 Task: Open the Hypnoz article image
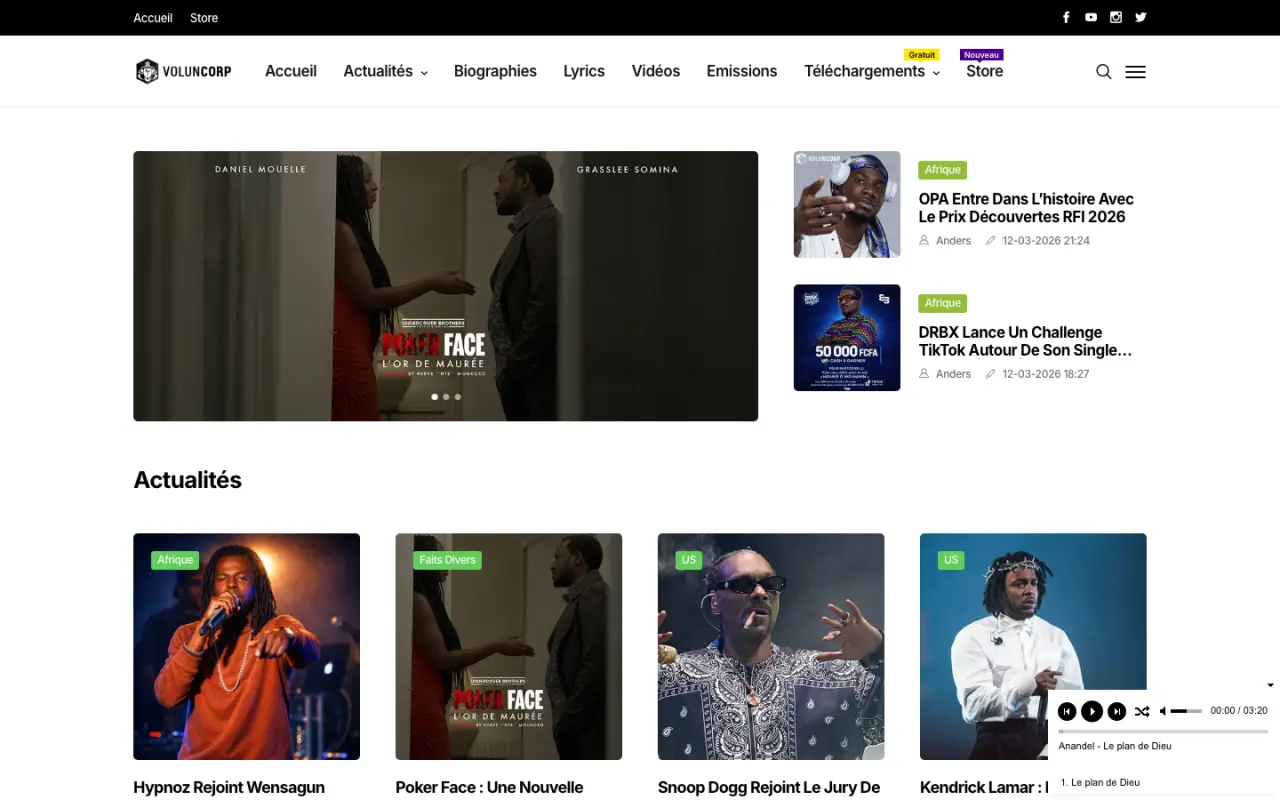246,646
